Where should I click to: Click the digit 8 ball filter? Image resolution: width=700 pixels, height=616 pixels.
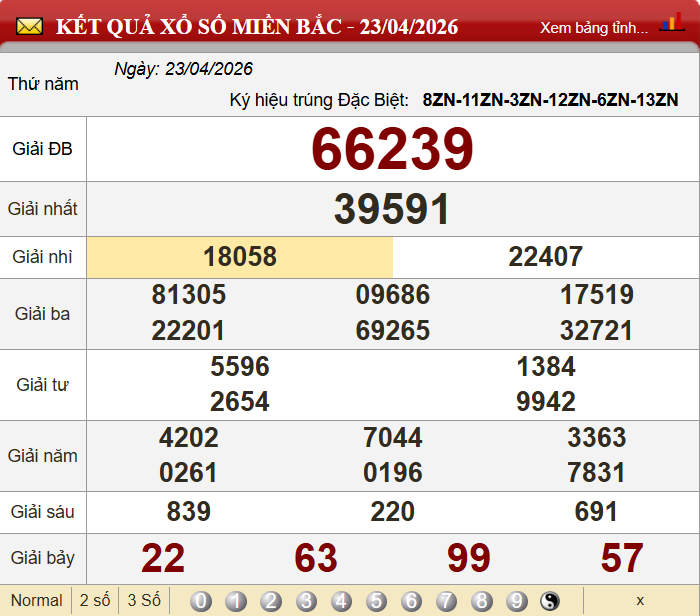coord(481,601)
